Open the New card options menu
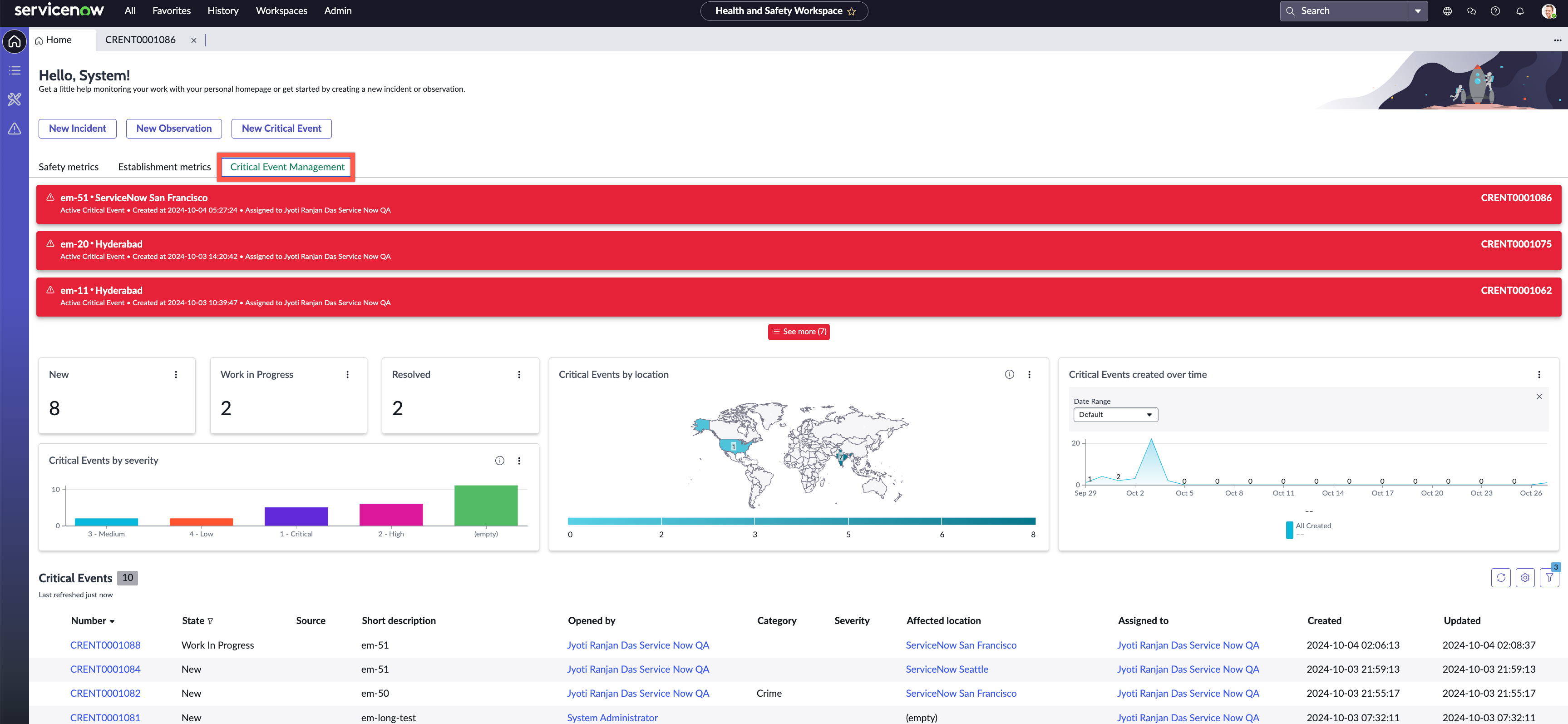 pyautogui.click(x=176, y=374)
